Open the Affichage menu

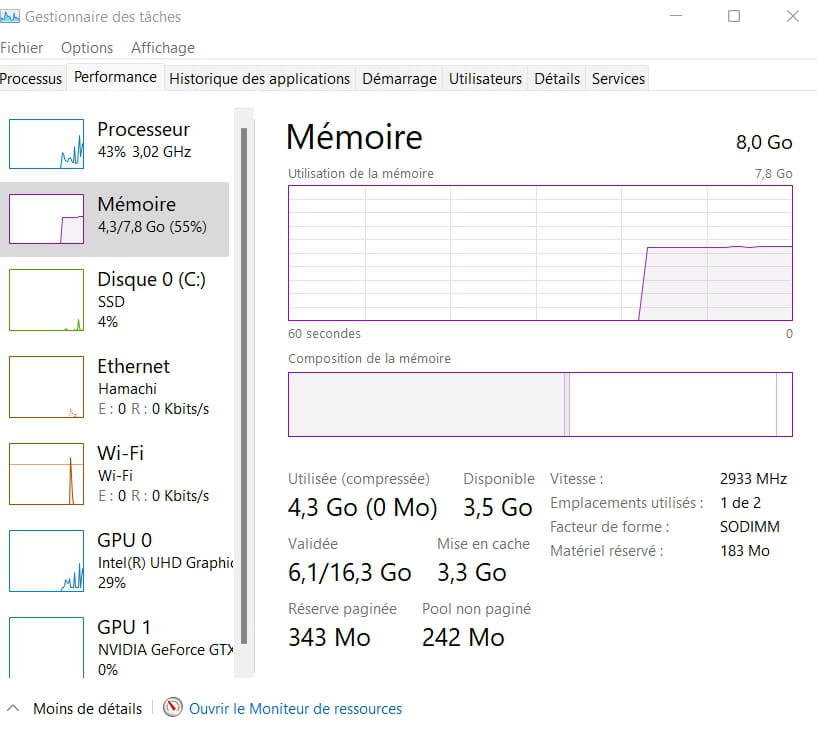[163, 48]
